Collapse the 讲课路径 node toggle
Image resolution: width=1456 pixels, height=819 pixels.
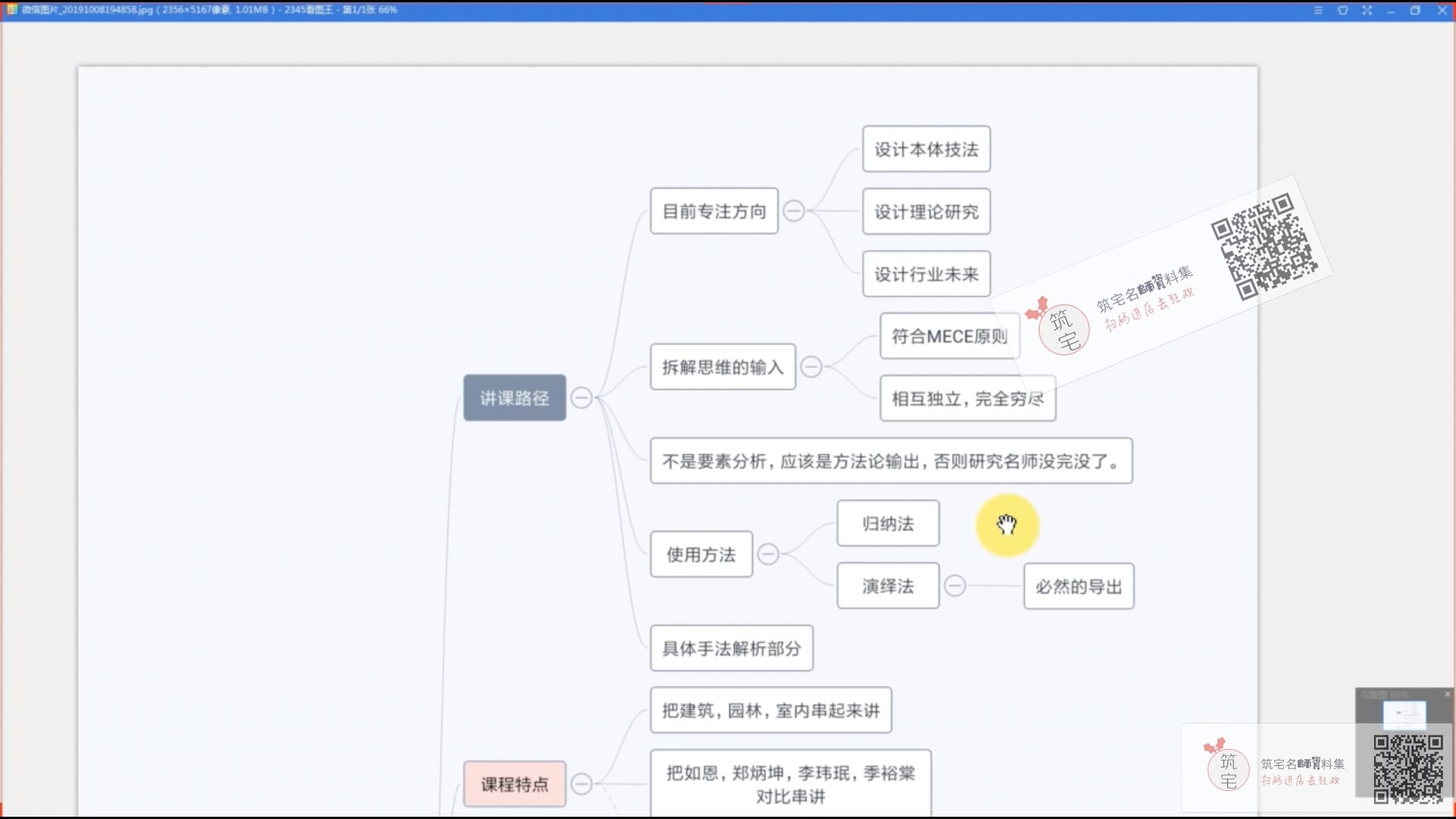(x=581, y=398)
